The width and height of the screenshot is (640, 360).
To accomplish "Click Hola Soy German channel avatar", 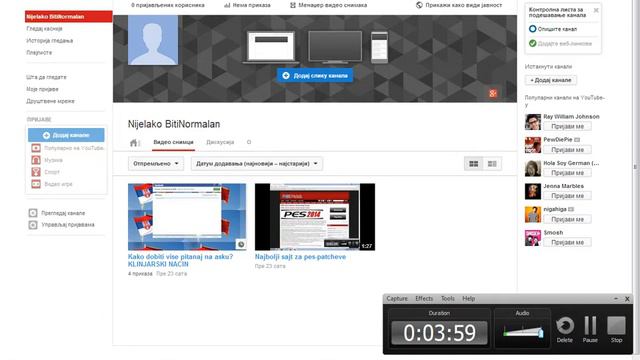I will coord(533,168).
